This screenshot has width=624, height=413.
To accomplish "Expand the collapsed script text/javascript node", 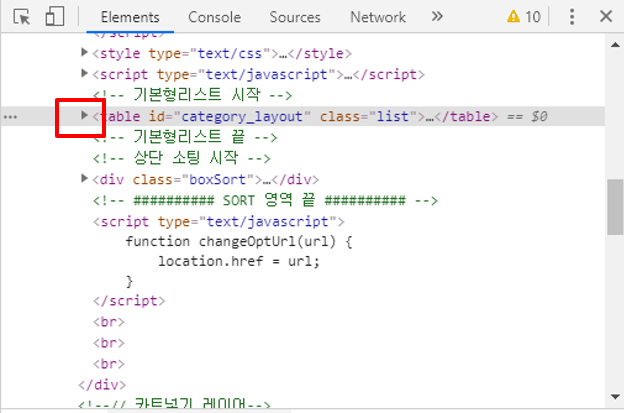I will (x=84, y=73).
